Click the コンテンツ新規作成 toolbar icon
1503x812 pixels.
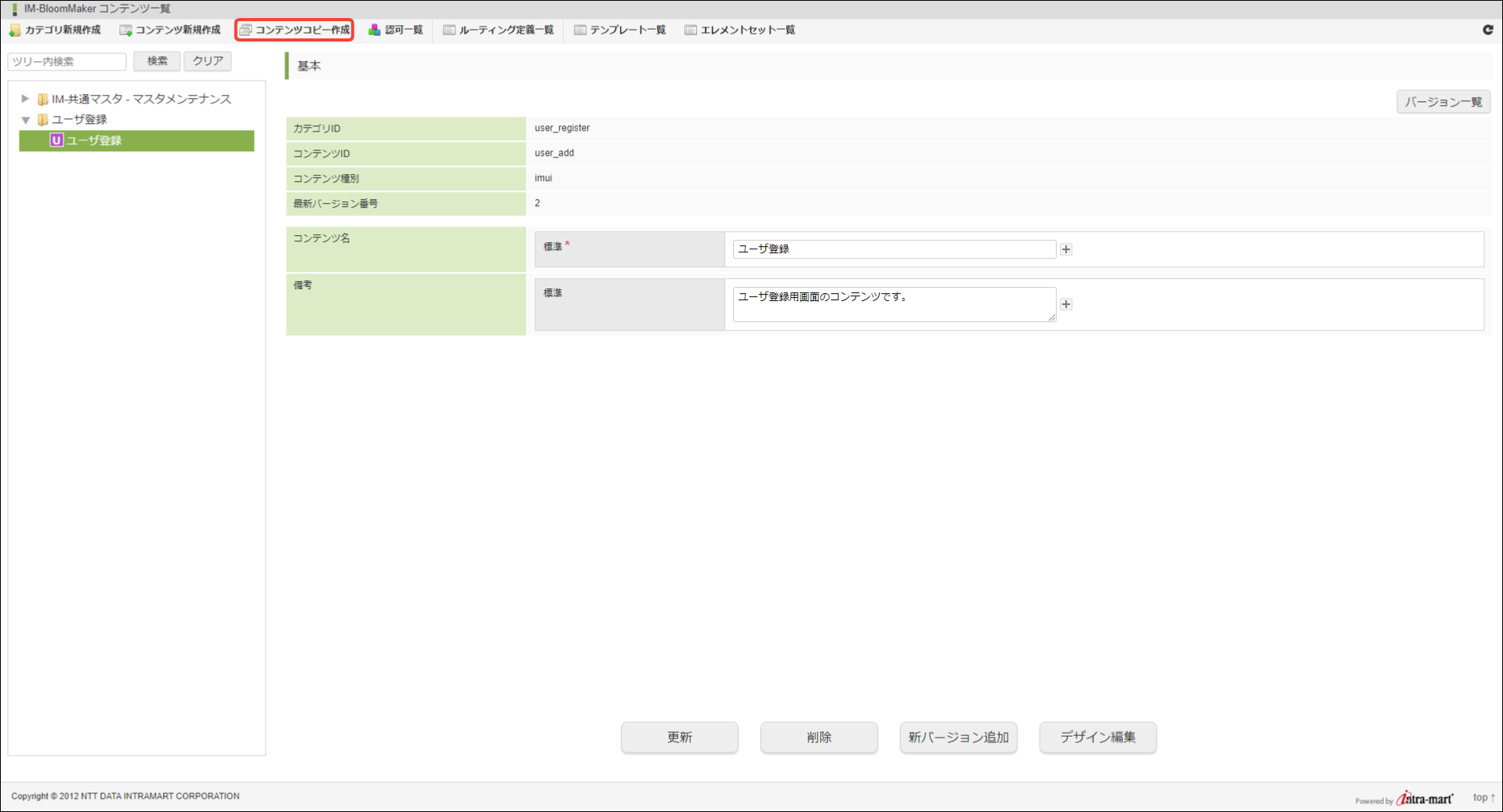point(125,30)
